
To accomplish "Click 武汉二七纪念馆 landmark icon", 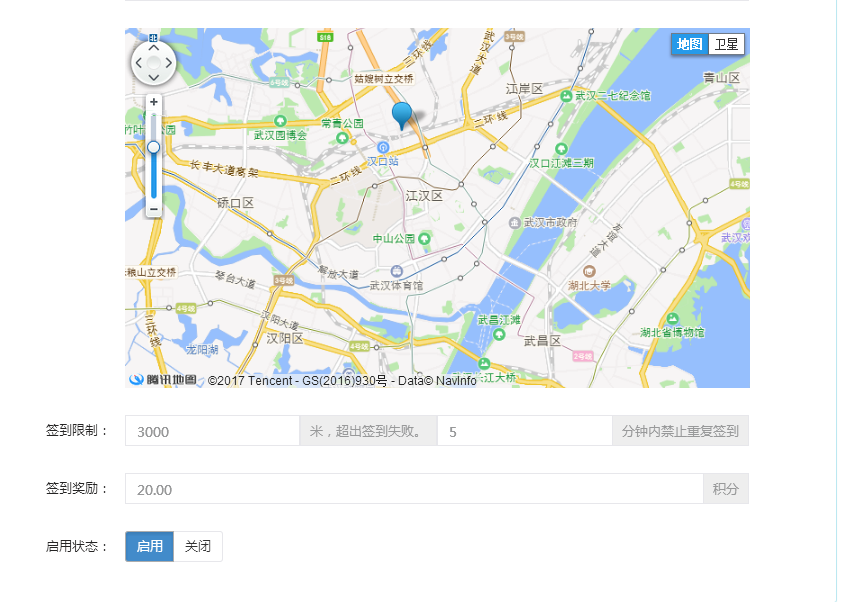I will click(x=566, y=96).
